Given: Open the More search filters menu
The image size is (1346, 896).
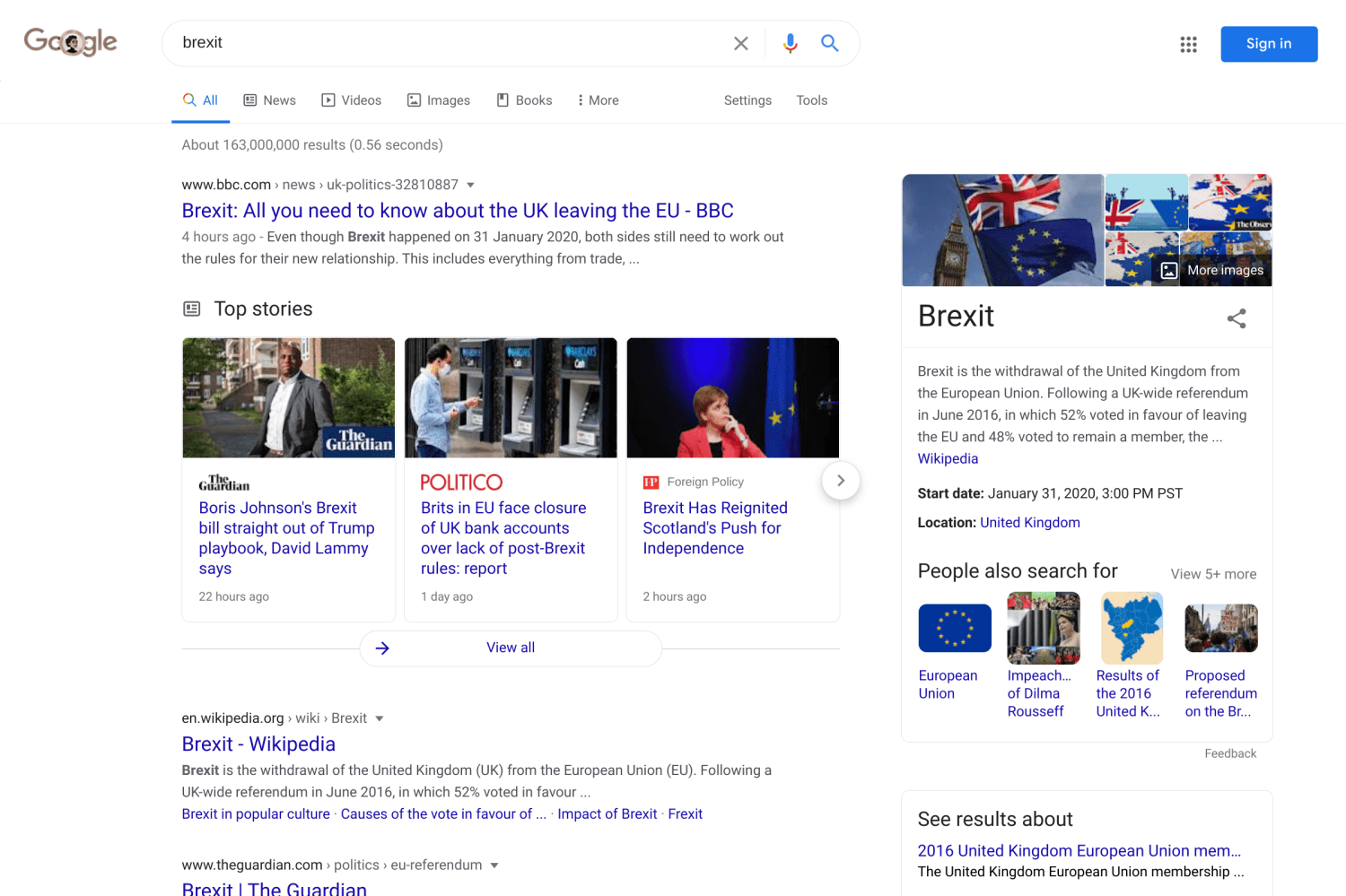Looking at the screenshot, I should [598, 100].
